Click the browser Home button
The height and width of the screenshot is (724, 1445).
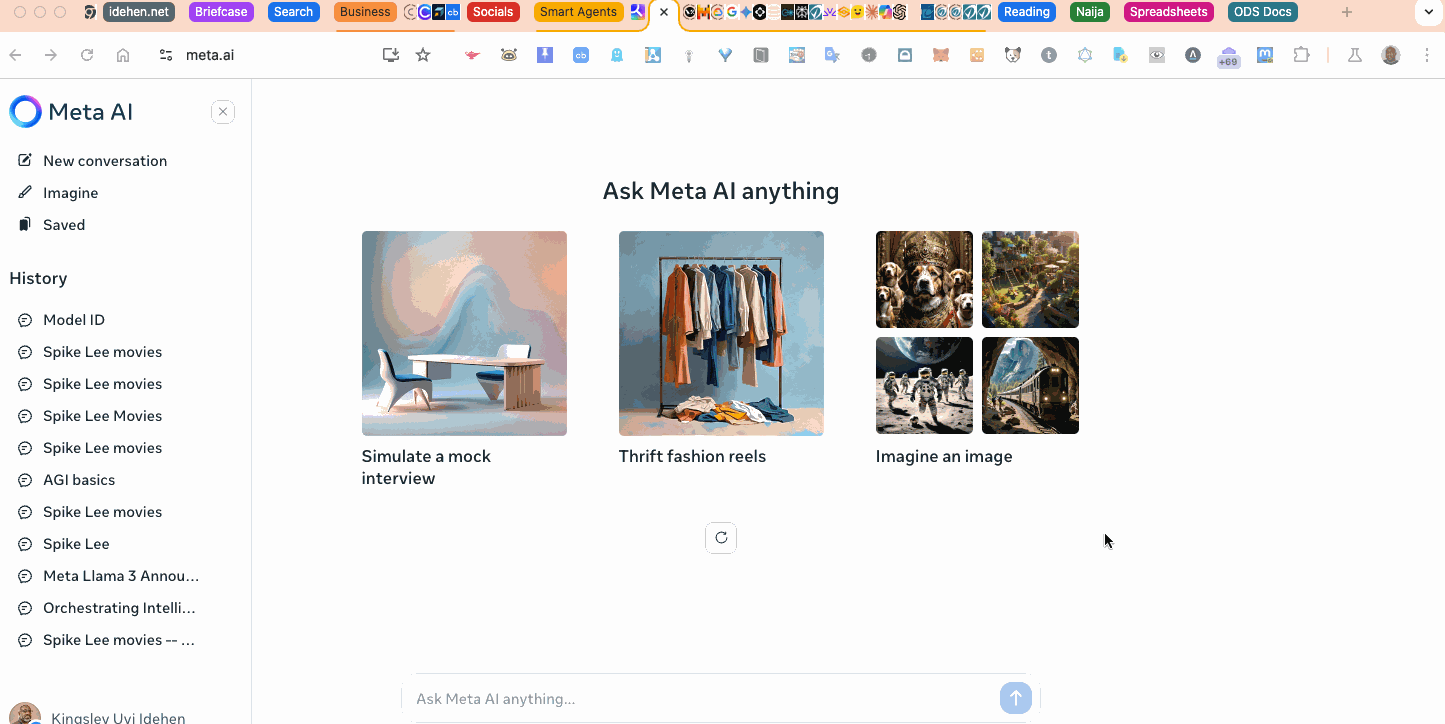click(123, 55)
